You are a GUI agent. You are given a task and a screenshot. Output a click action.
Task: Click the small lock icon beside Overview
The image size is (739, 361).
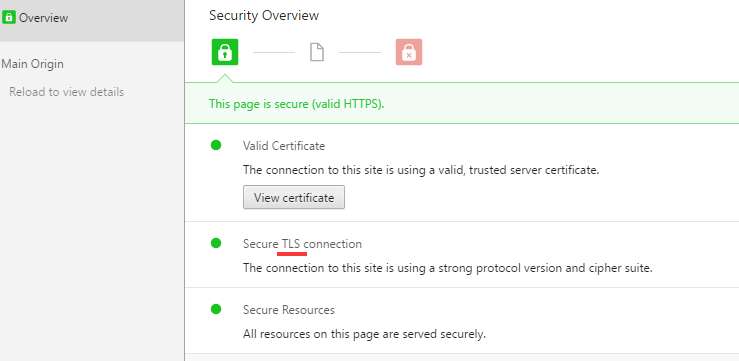(x=9, y=18)
